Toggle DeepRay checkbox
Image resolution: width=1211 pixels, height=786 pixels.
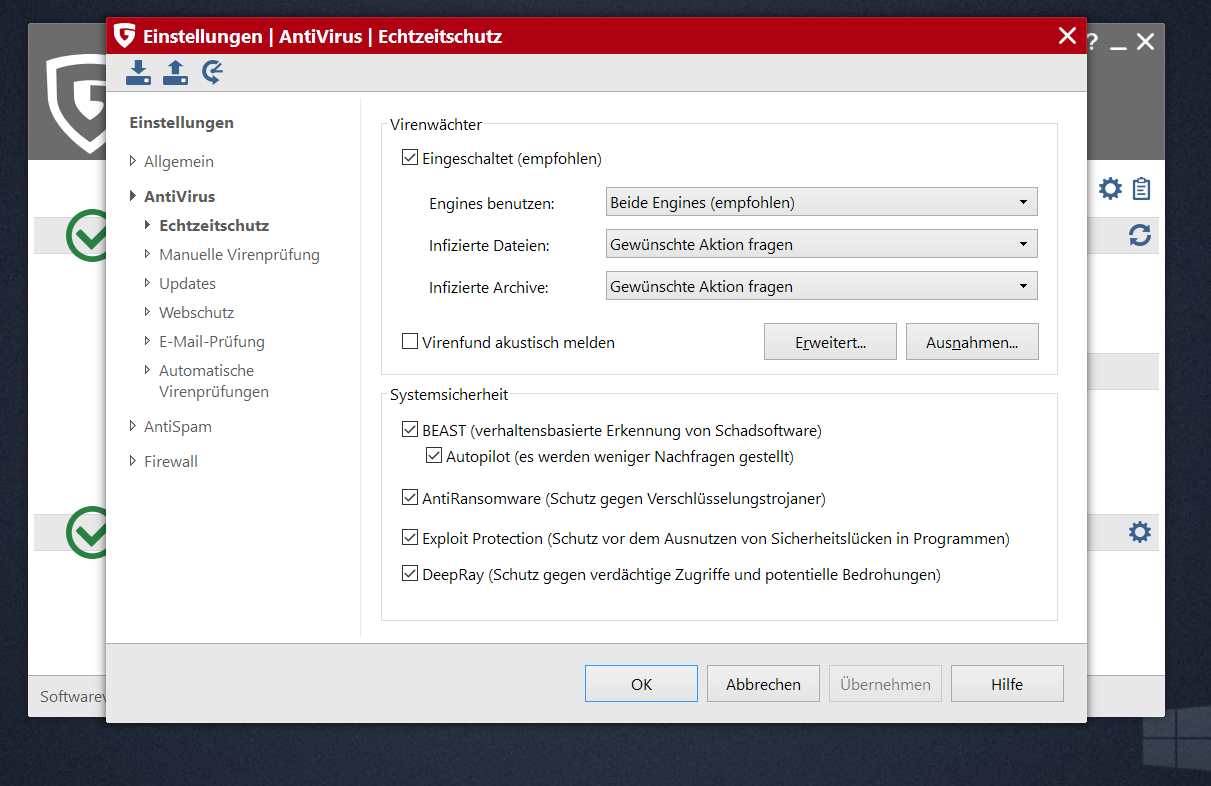click(x=409, y=575)
